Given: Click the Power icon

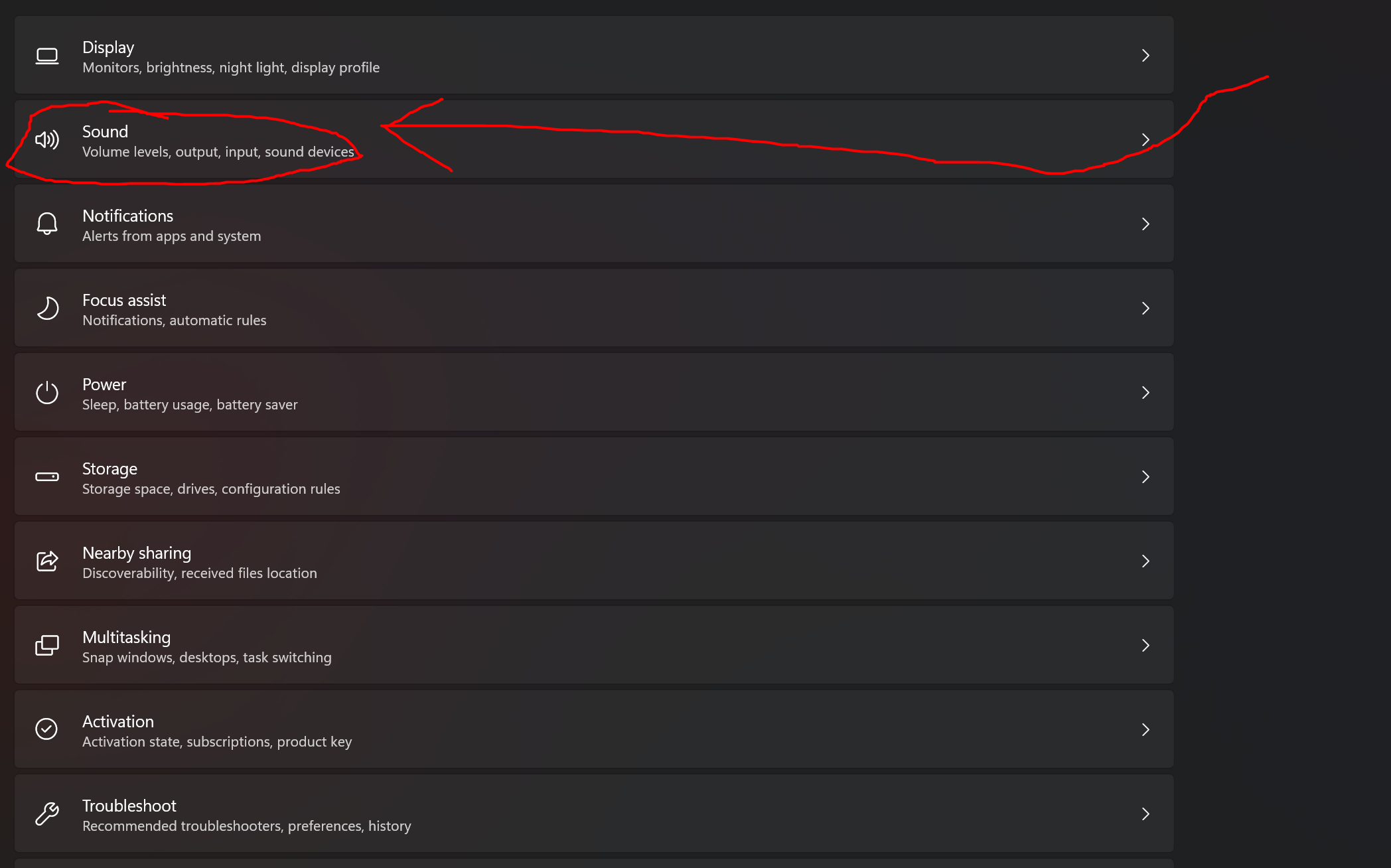Looking at the screenshot, I should pyautogui.click(x=47, y=393).
